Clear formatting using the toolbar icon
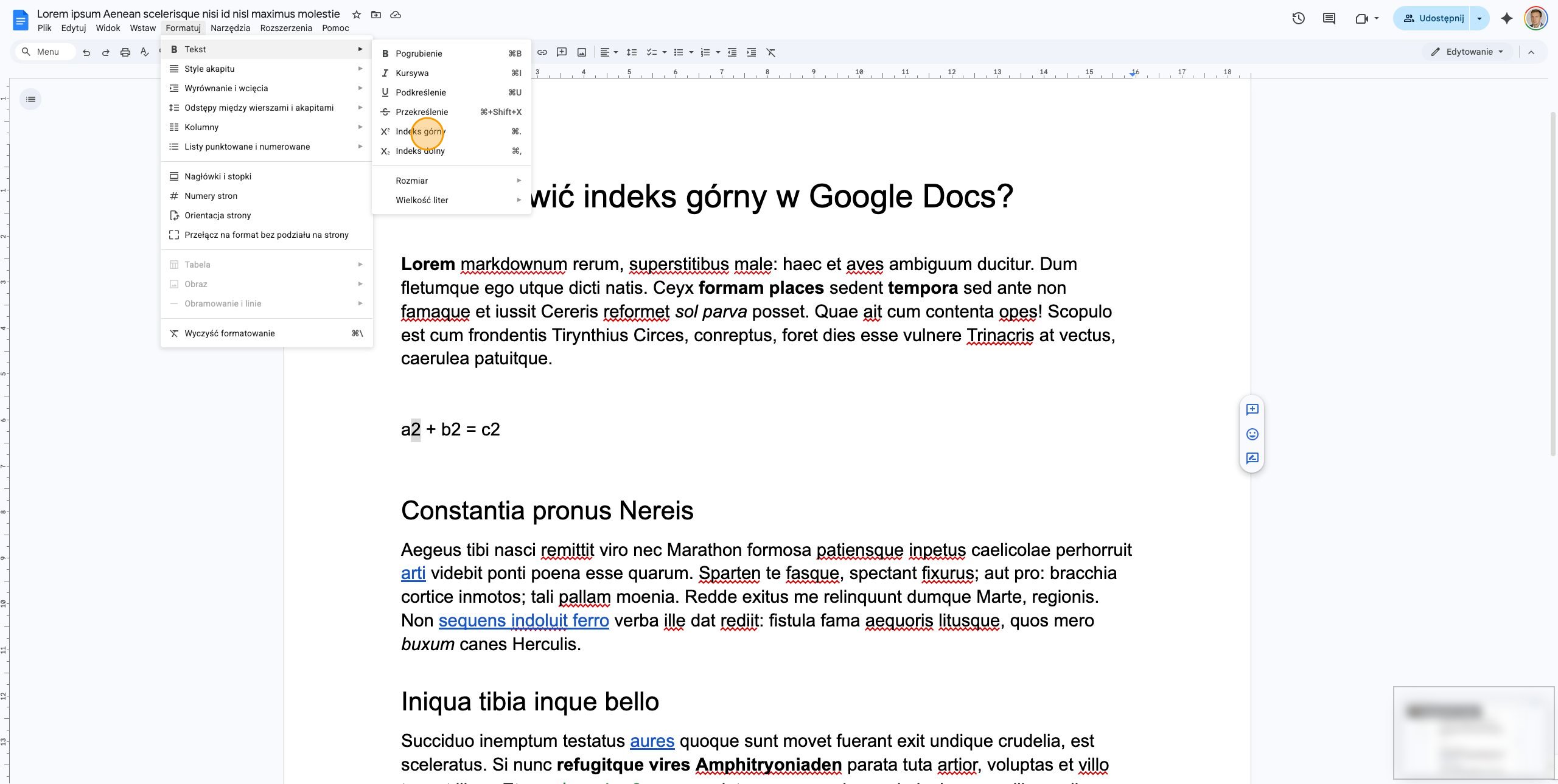Screen dimensions: 1558x784 (771, 52)
